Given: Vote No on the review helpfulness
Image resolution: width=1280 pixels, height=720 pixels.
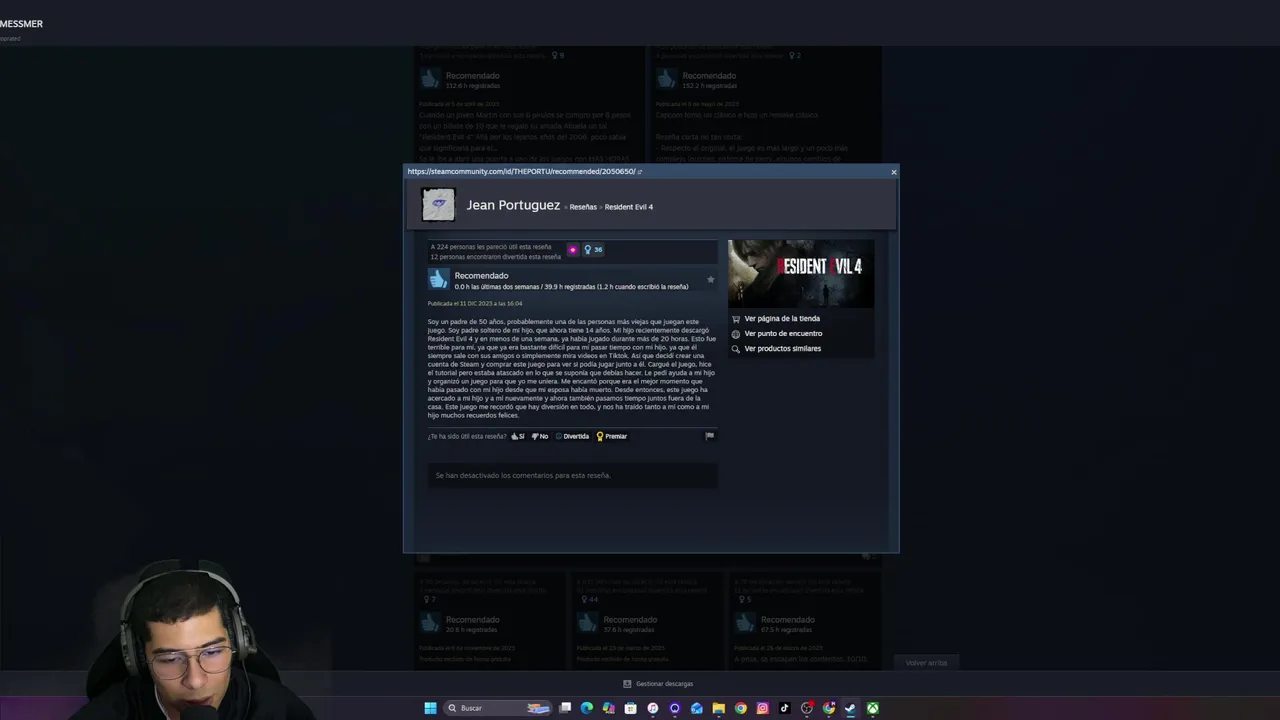Looking at the screenshot, I should click(x=540, y=436).
